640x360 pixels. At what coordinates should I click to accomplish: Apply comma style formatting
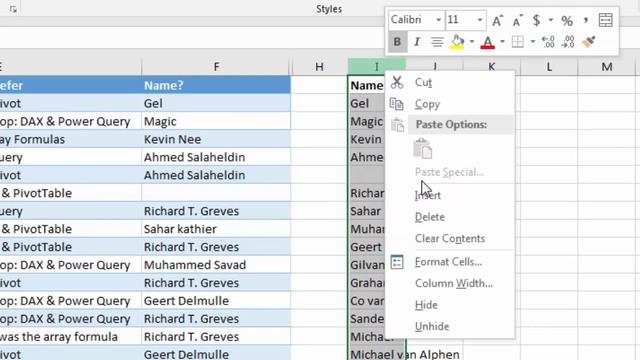point(586,20)
